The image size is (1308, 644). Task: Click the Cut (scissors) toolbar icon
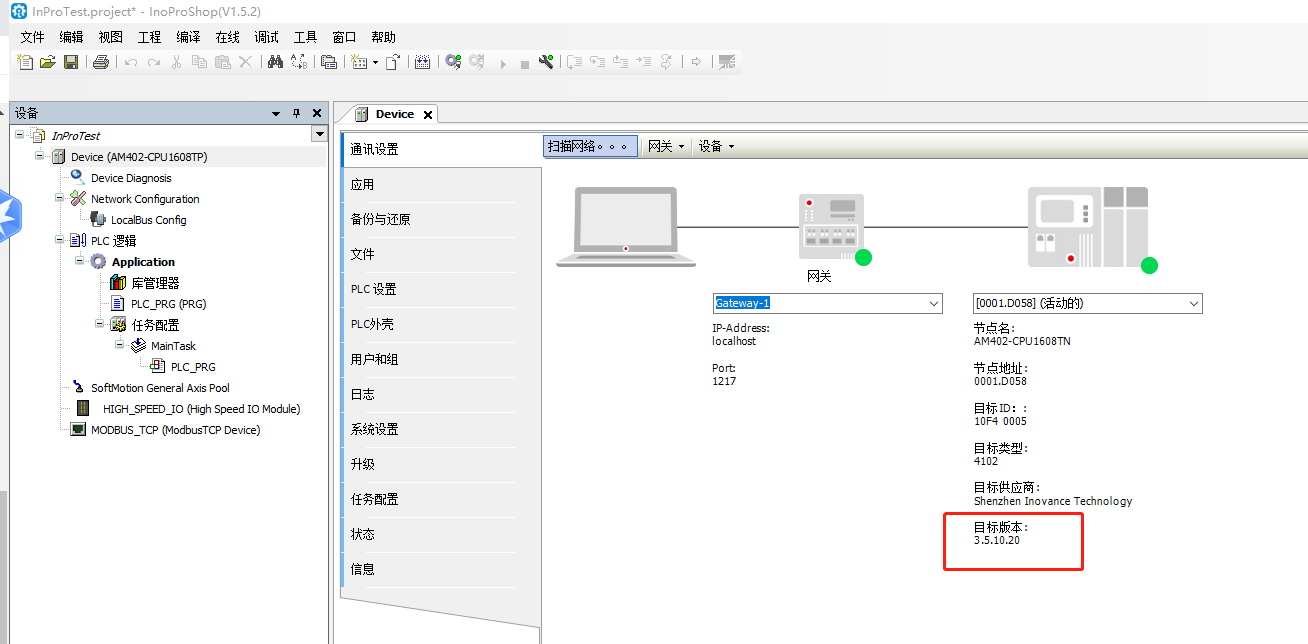(x=175, y=61)
